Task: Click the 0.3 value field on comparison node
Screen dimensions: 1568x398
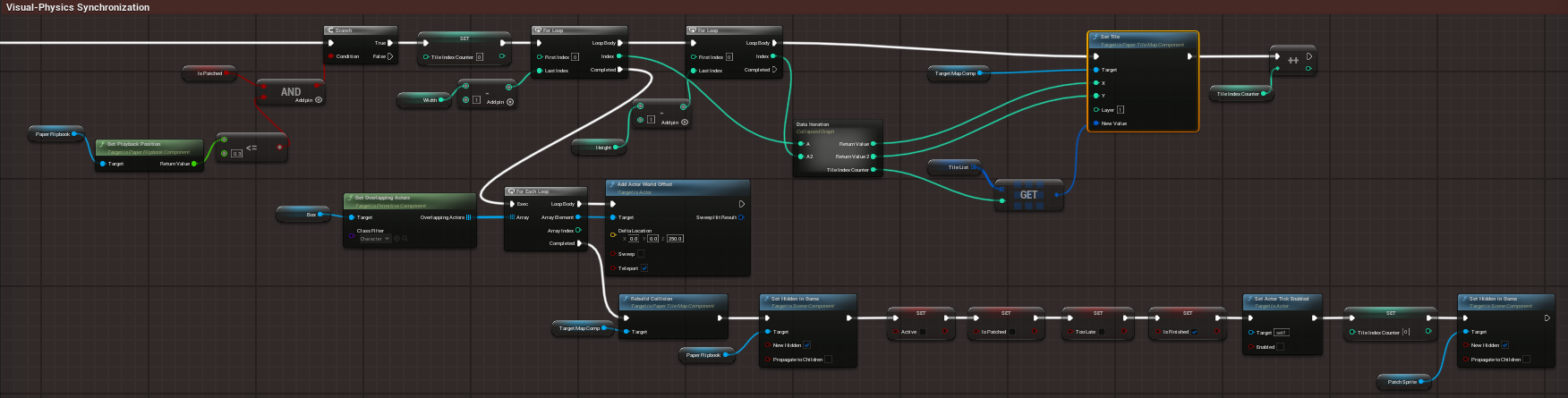Action: click(x=237, y=154)
